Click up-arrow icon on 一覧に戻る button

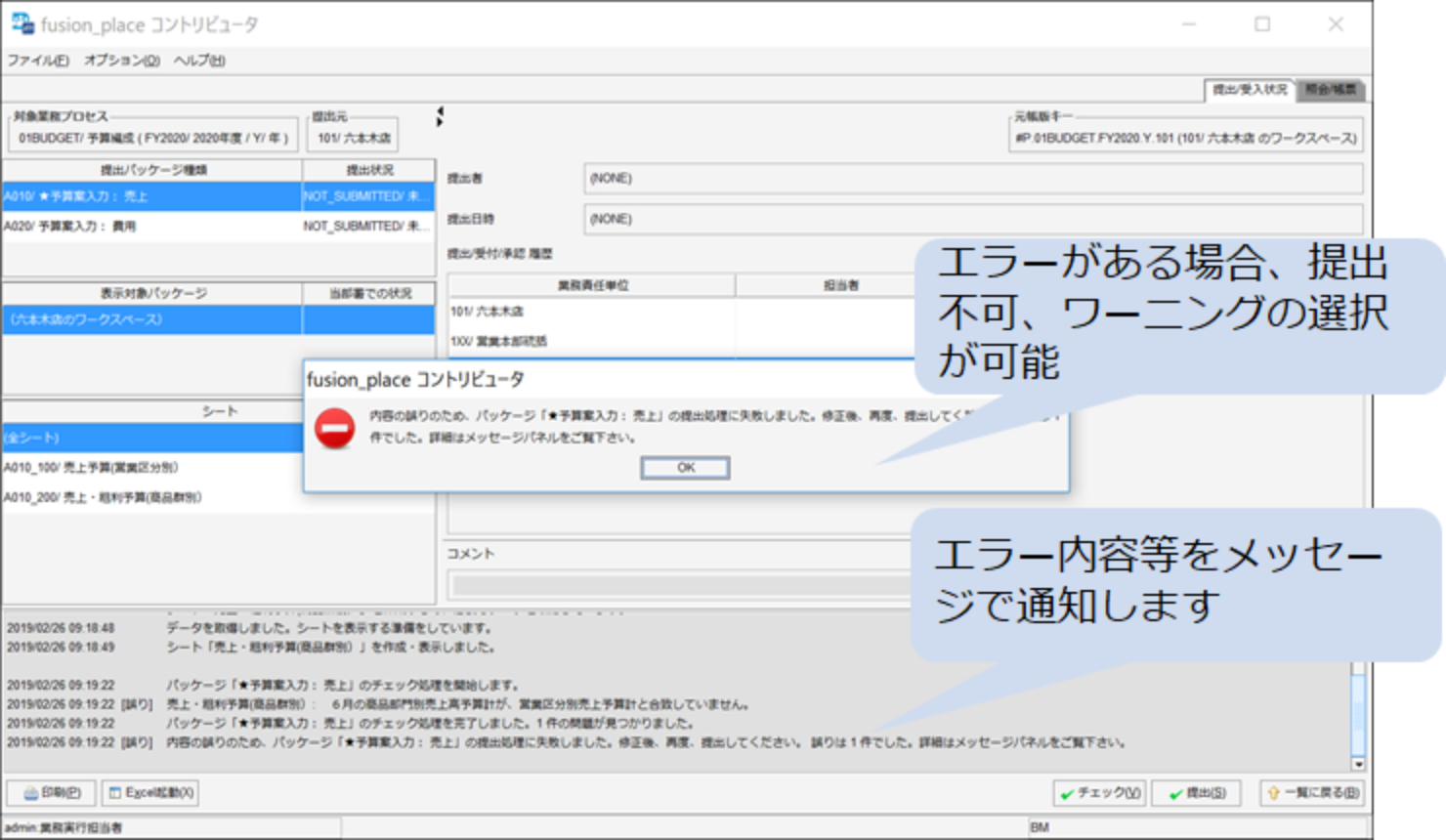1273,793
